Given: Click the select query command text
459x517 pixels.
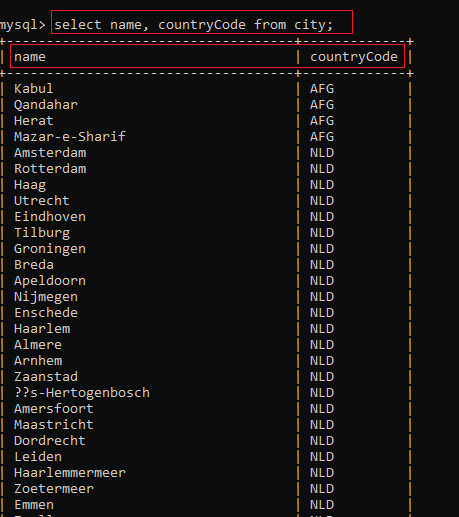Looking at the screenshot, I should click(x=194, y=25).
